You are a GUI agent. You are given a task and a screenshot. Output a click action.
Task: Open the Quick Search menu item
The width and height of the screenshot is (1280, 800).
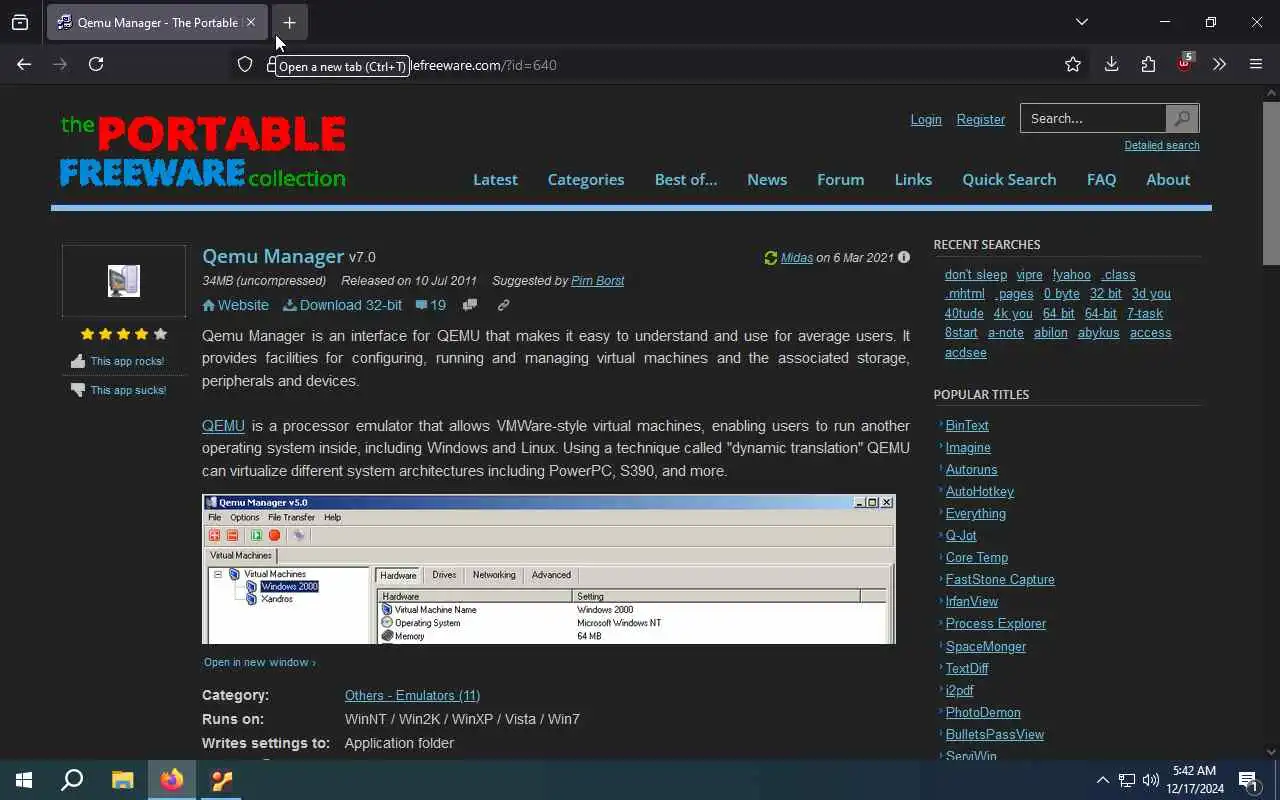(x=1009, y=180)
